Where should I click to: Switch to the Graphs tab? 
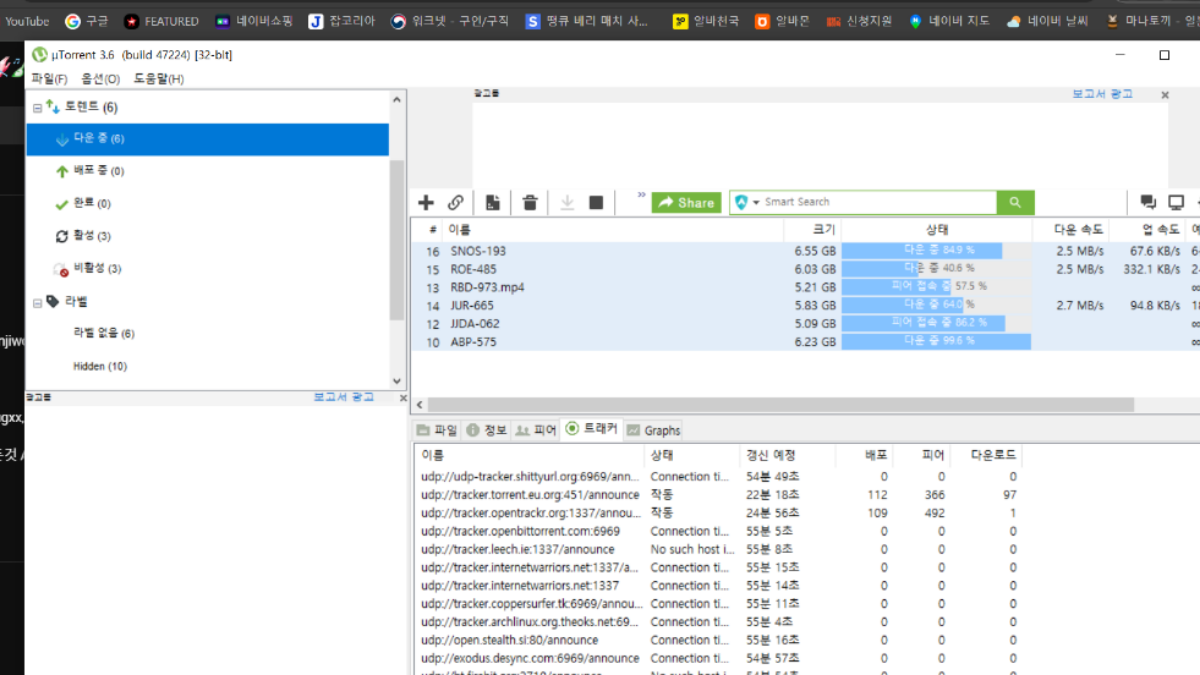(x=654, y=430)
